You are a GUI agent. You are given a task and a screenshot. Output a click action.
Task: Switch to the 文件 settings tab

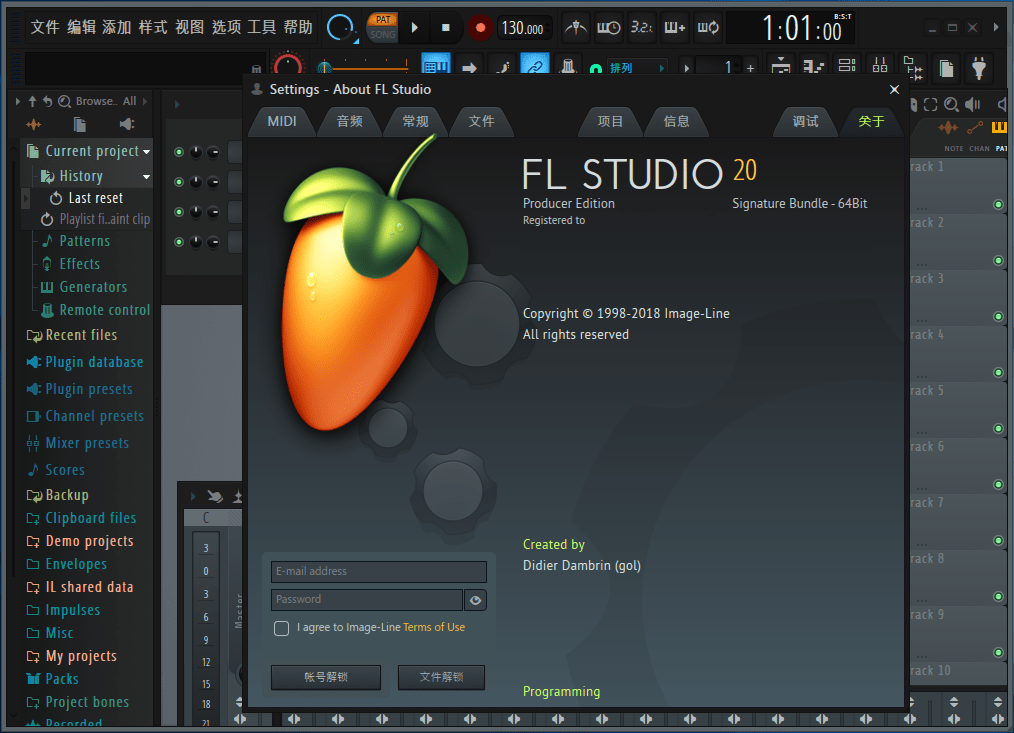point(482,122)
